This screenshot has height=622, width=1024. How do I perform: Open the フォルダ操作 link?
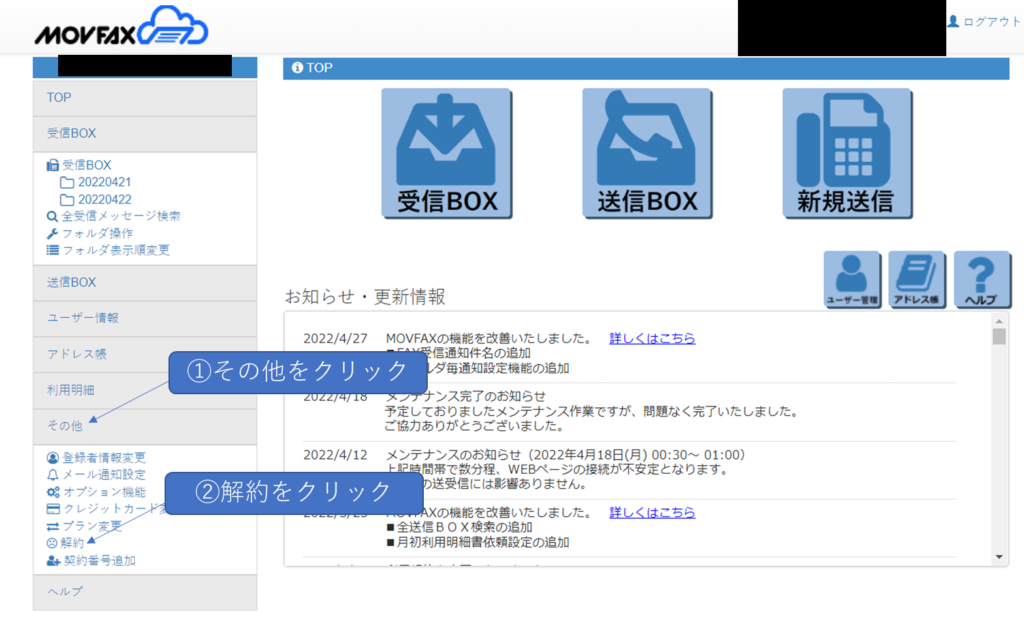click(97, 233)
